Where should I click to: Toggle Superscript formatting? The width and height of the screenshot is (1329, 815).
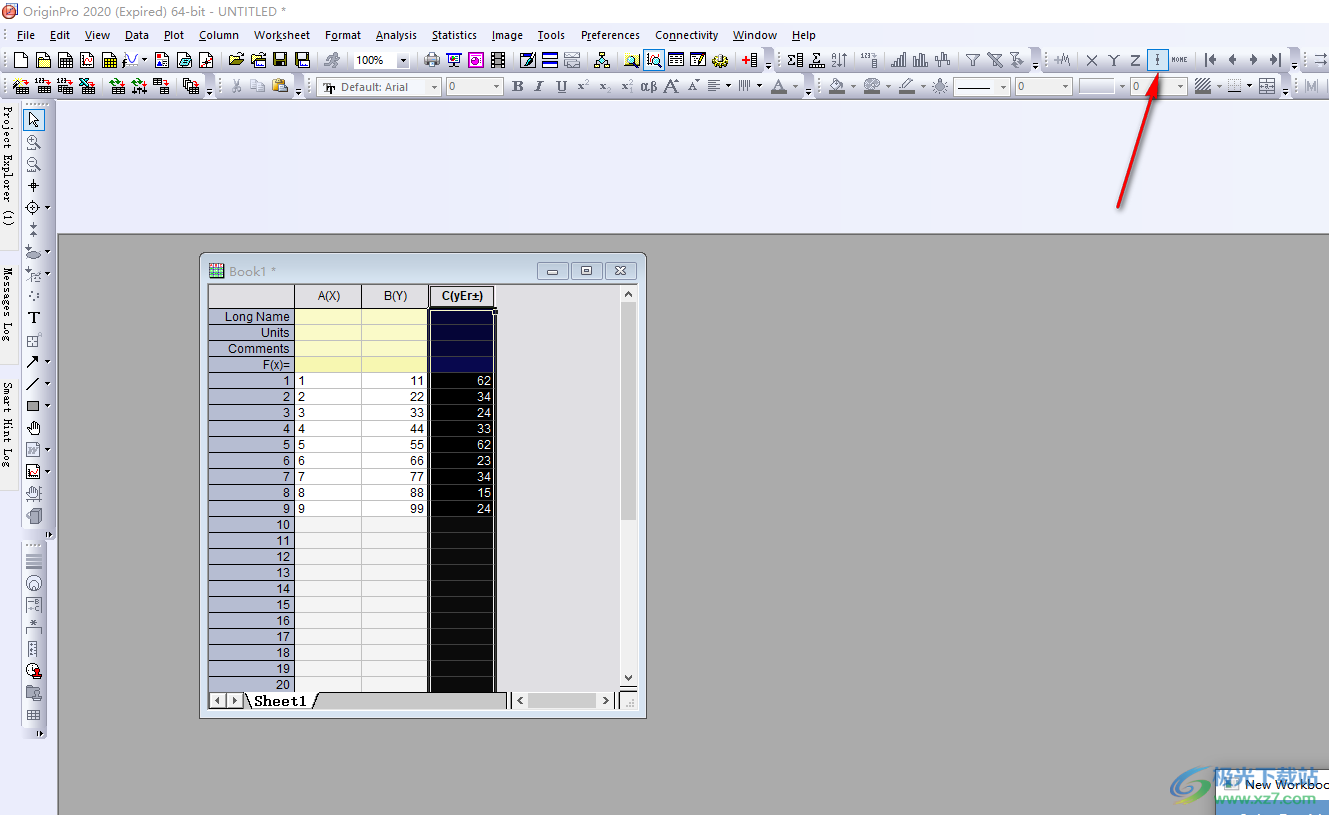[x=583, y=87]
